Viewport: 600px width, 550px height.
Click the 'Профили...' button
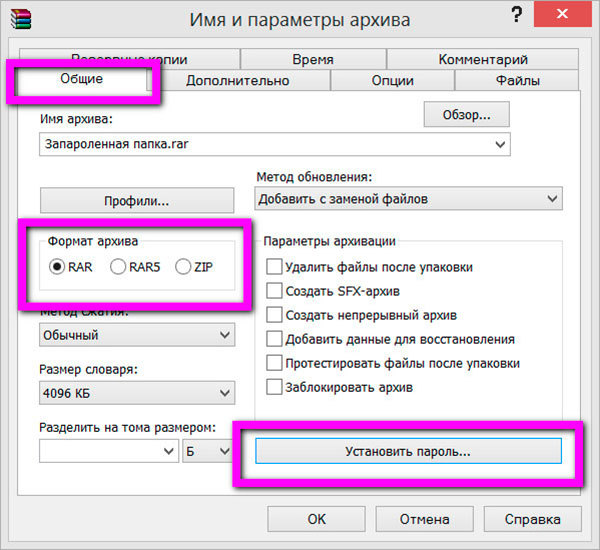coord(137,201)
